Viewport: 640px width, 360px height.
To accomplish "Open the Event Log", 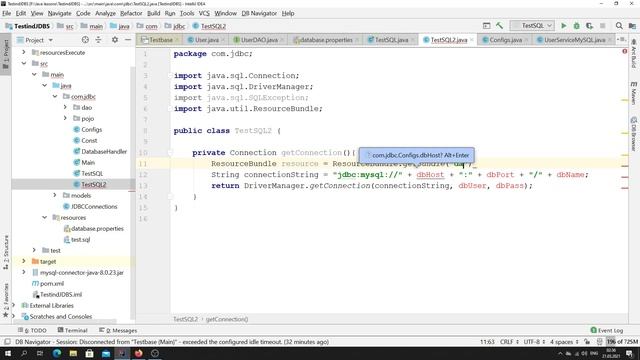I will click(607, 330).
